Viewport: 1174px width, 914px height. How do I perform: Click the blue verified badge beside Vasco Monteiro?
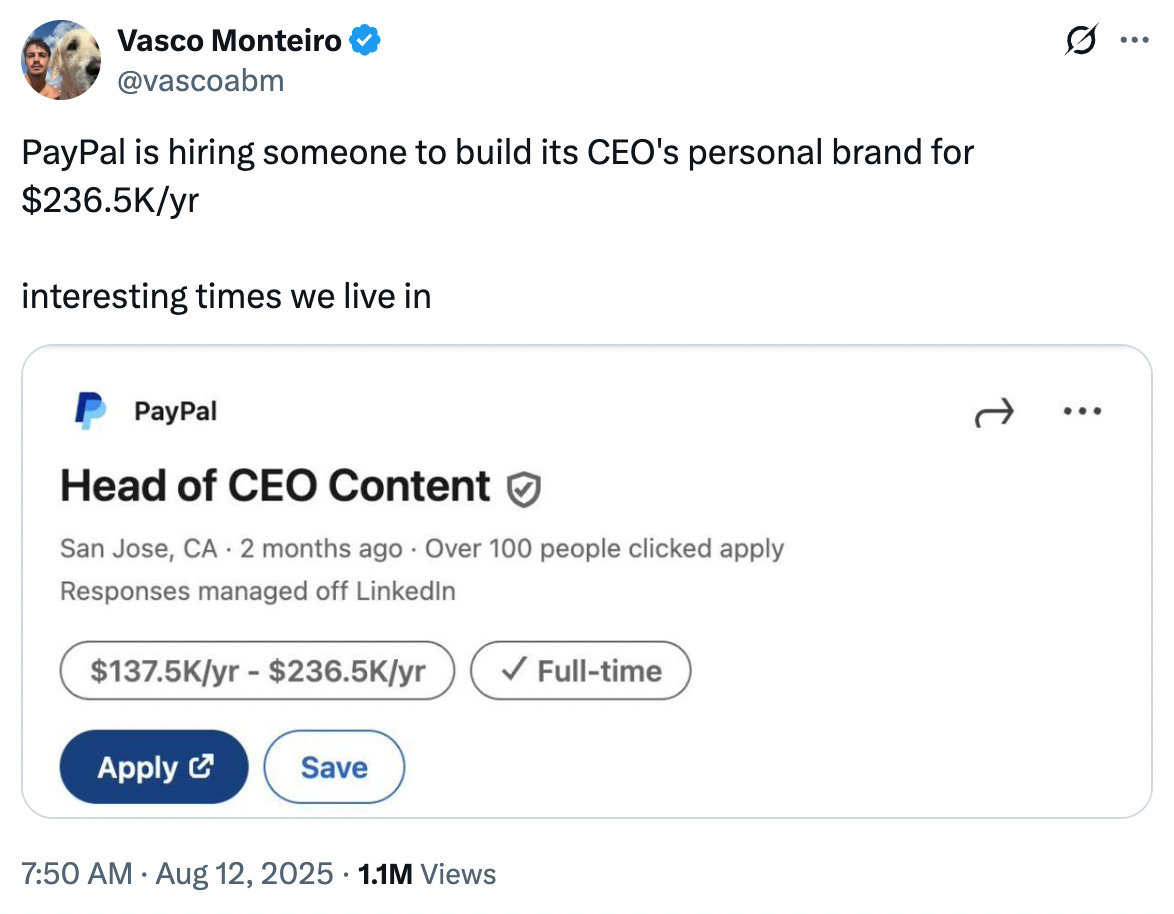pyautogui.click(x=364, y=41)
